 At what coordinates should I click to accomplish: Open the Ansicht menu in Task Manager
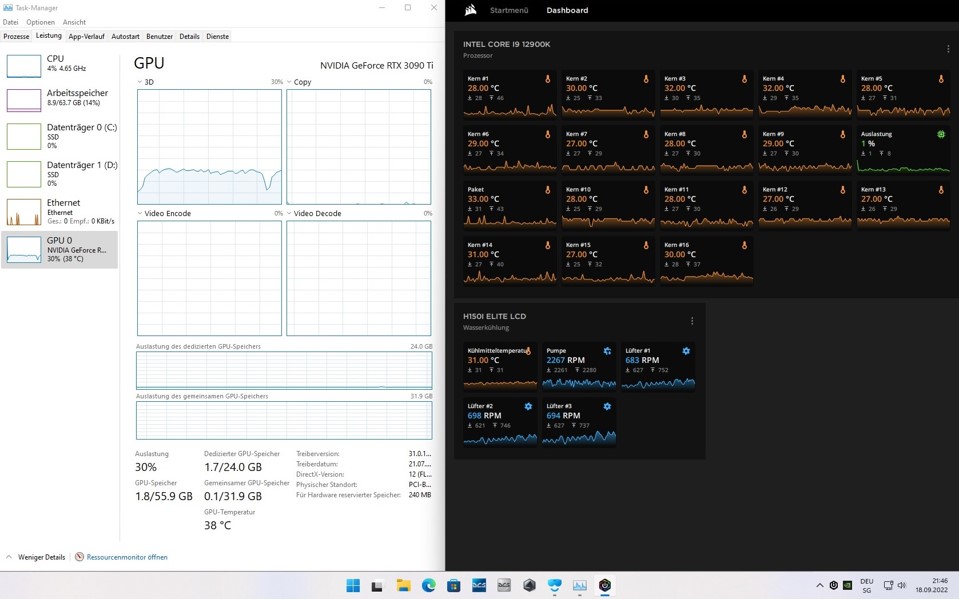click(x=74, y=22)
